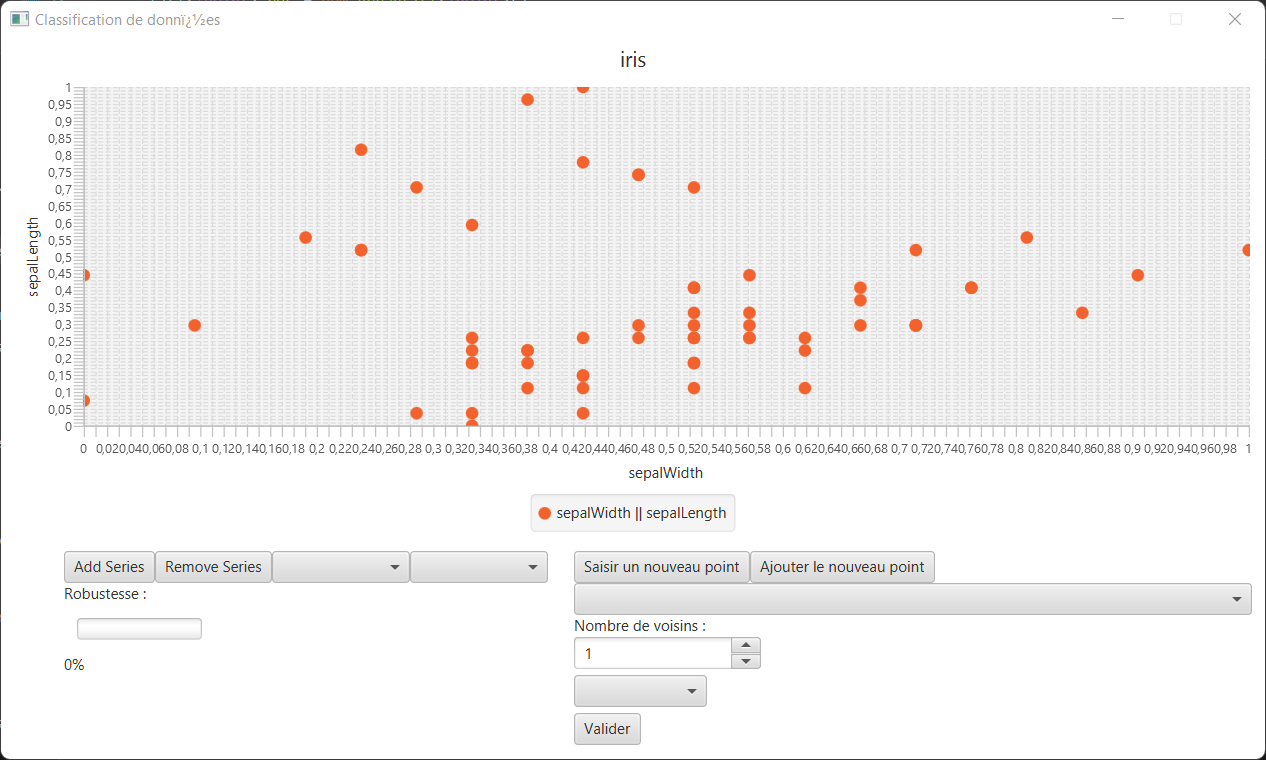Click Saisir un nouveau point
This screenshot has width=1266, height=760.
pyautogui.click(x=661, y=567)
